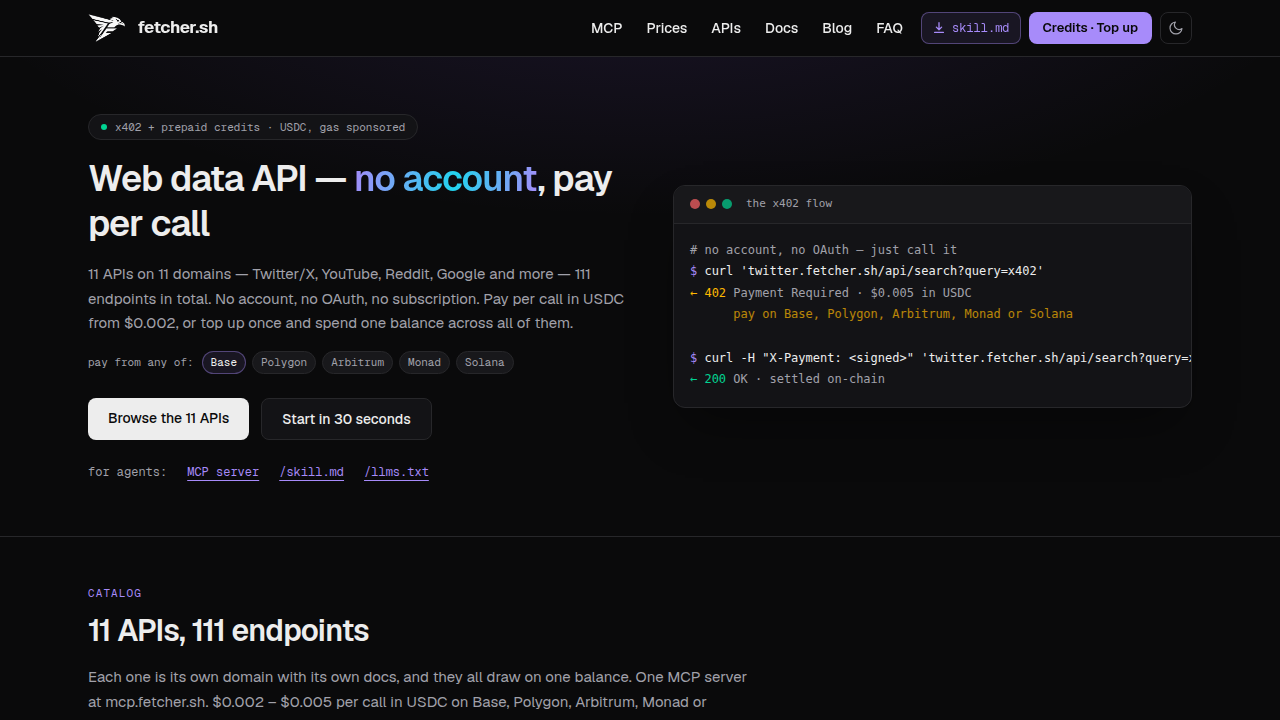Toggle dark mode with the moon icon
The height and width of the screenshot is (720, 1280).
pos(1176,28)
